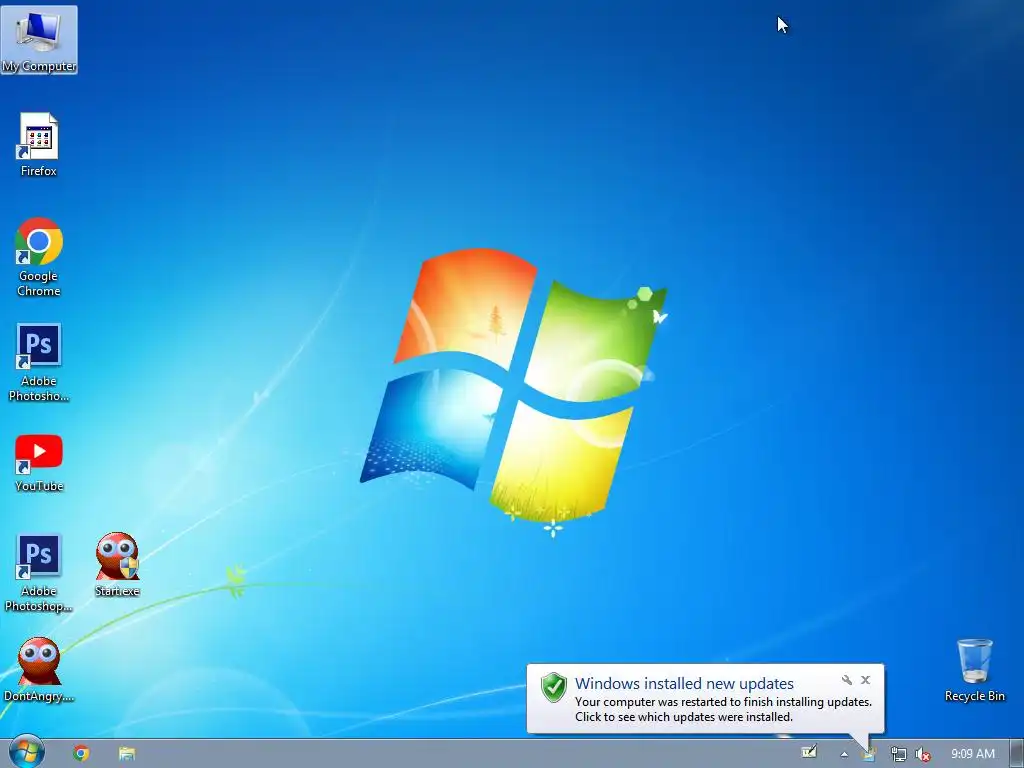Open Windows Explorer from the taskbar
The image size is (1024, 768).
[127, 754]
